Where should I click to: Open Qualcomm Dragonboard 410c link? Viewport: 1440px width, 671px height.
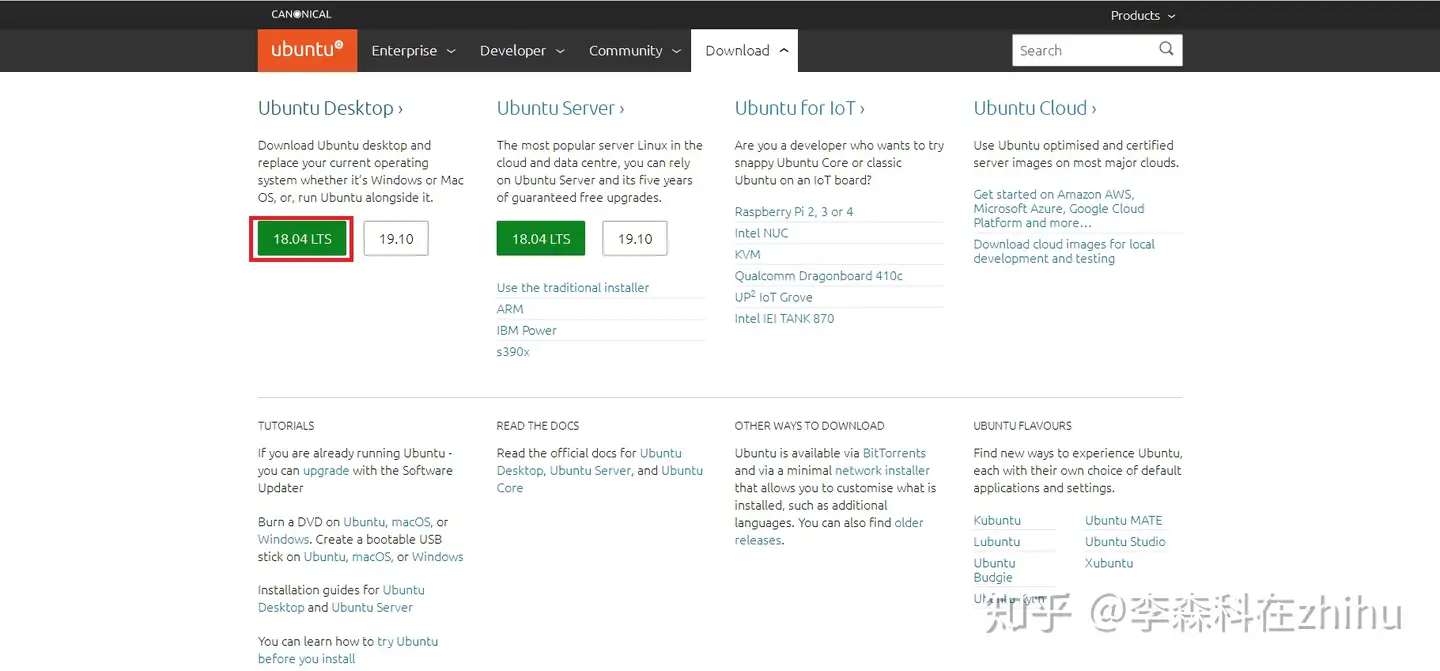coord(819,276)
